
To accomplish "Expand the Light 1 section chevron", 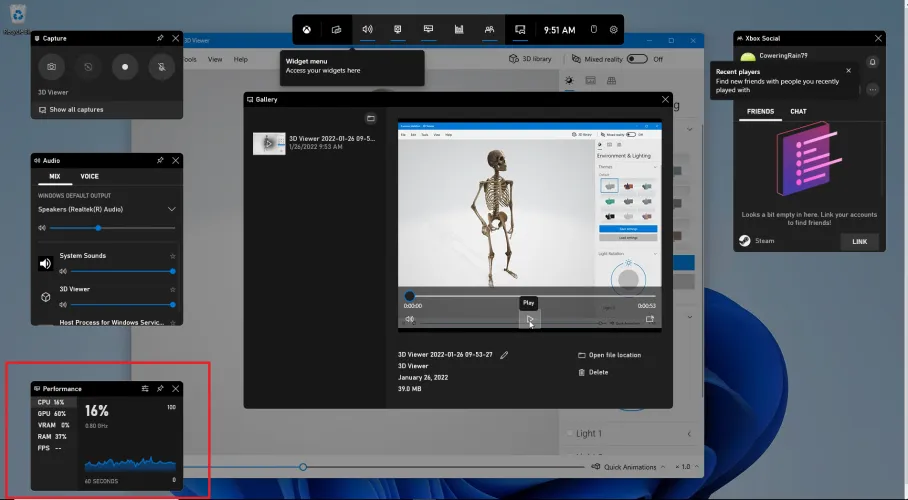I will pyautogui.click(x=689, y=433).
